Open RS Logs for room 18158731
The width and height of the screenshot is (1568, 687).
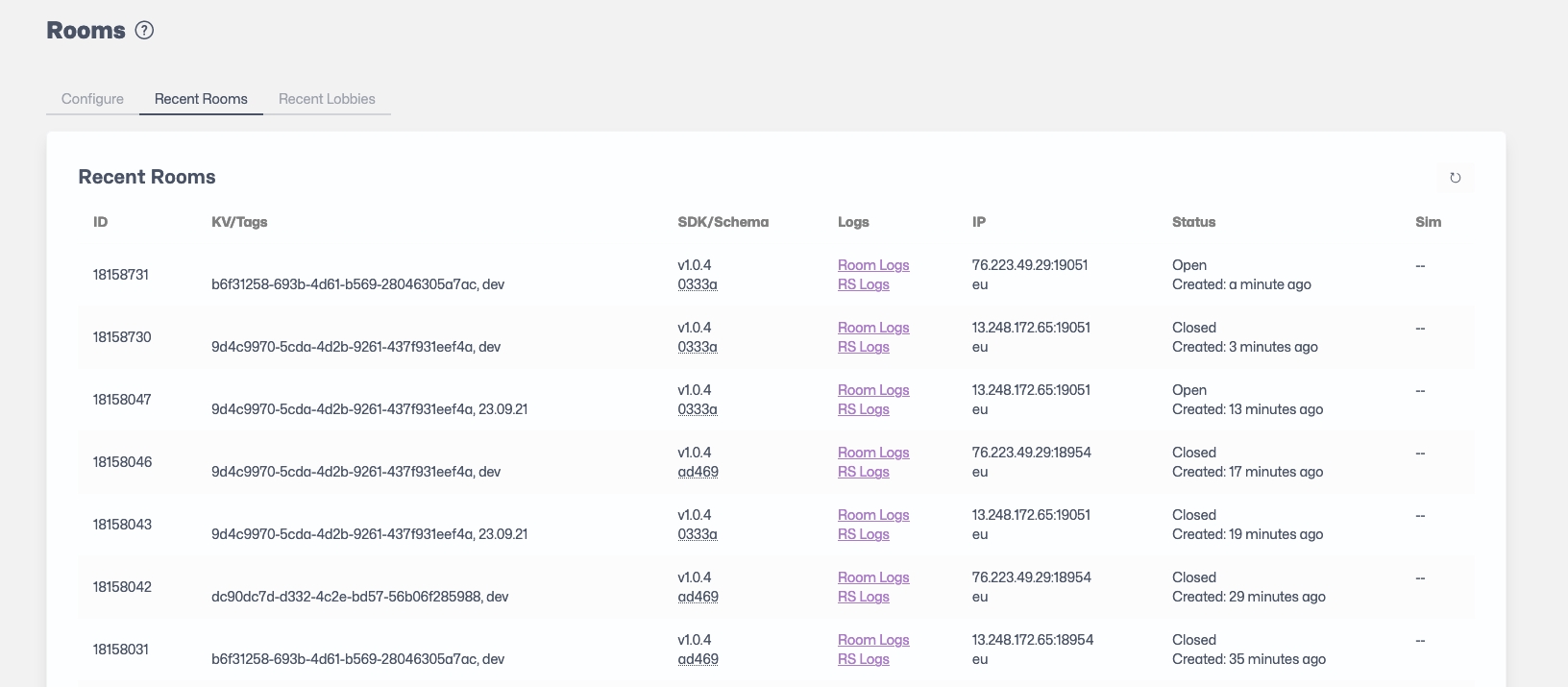[863, 284]
